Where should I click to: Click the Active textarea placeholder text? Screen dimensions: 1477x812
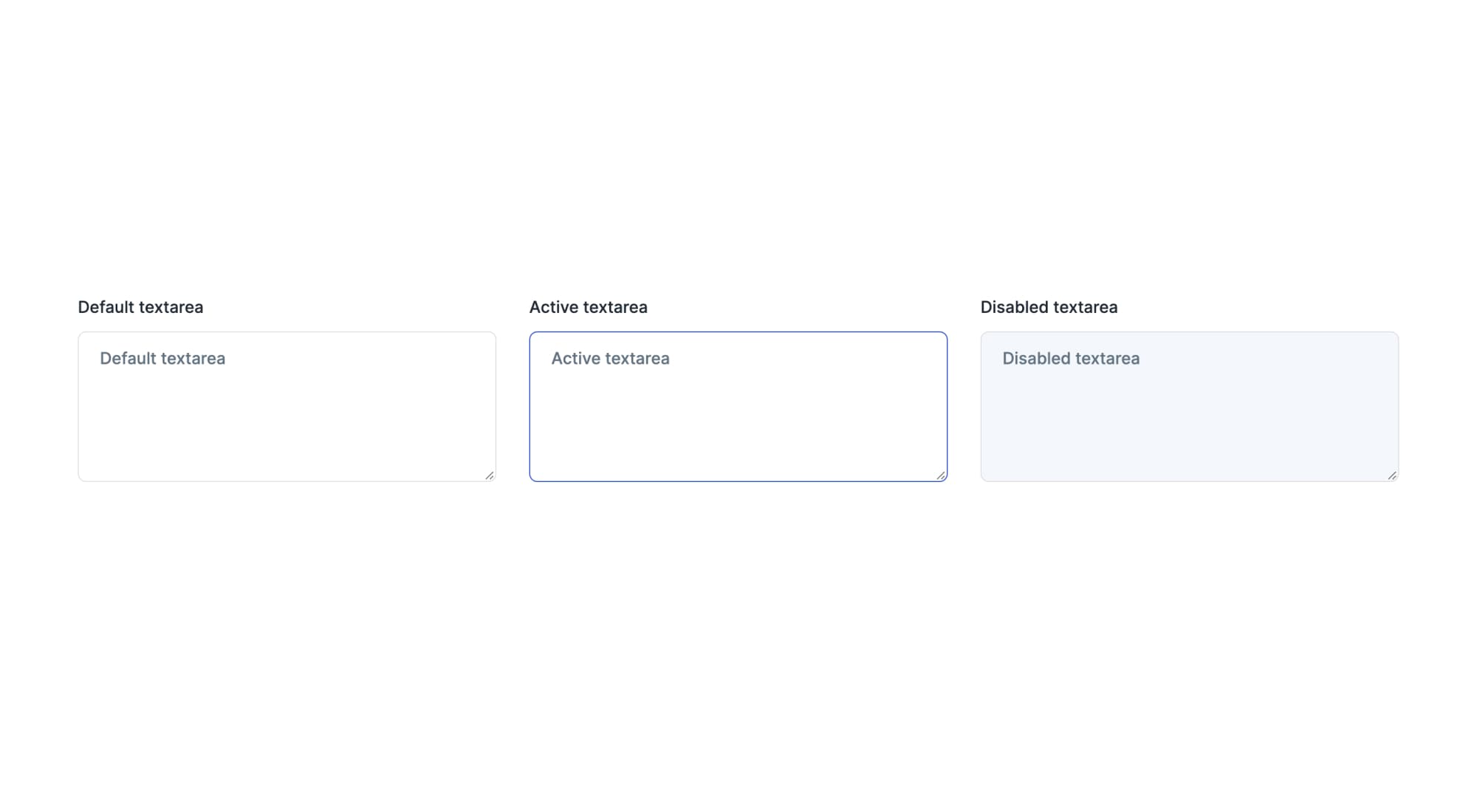pos(611,359)
